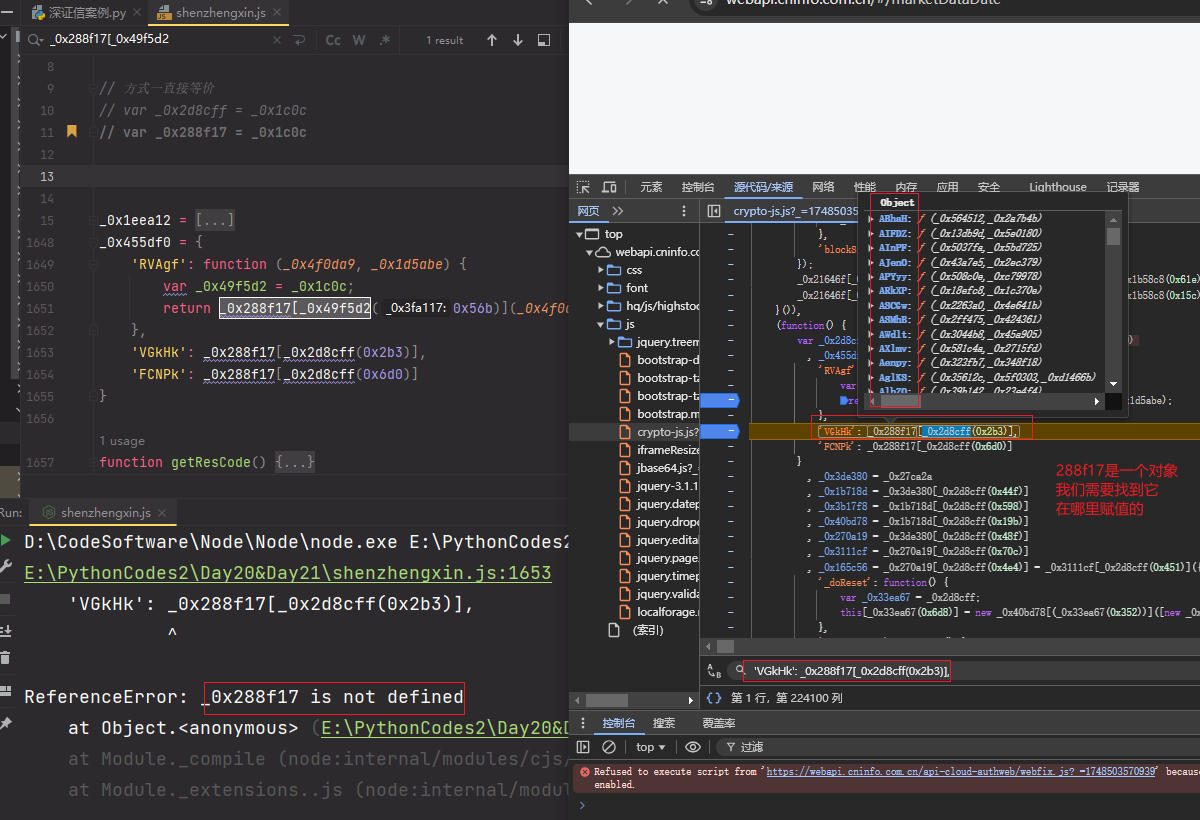Enable regex (.*) search option
Screen dimensions: 1200x820
[385, 40]
